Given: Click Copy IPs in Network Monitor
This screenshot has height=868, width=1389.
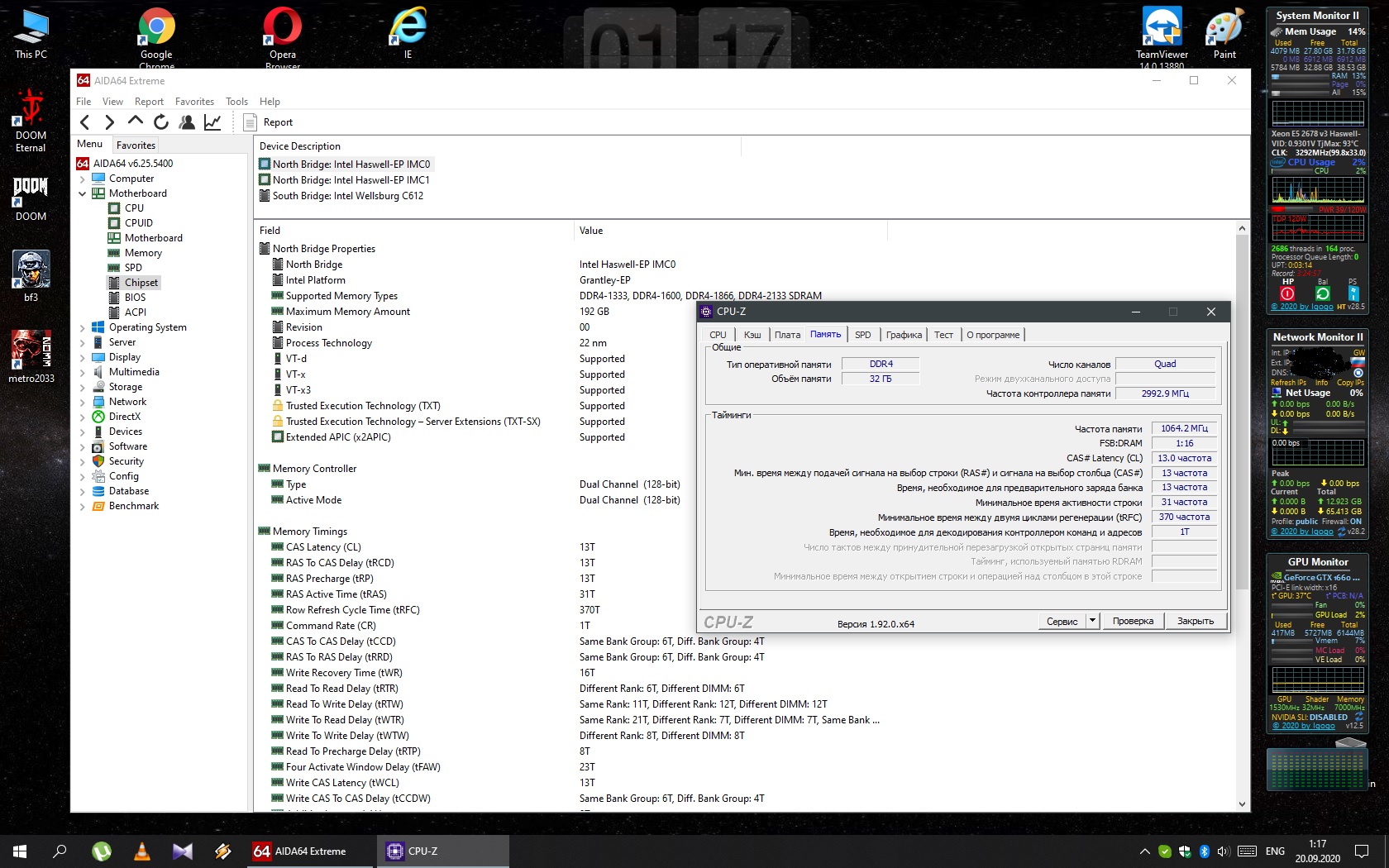Looking at the screenshot, I should (1350, 383).
